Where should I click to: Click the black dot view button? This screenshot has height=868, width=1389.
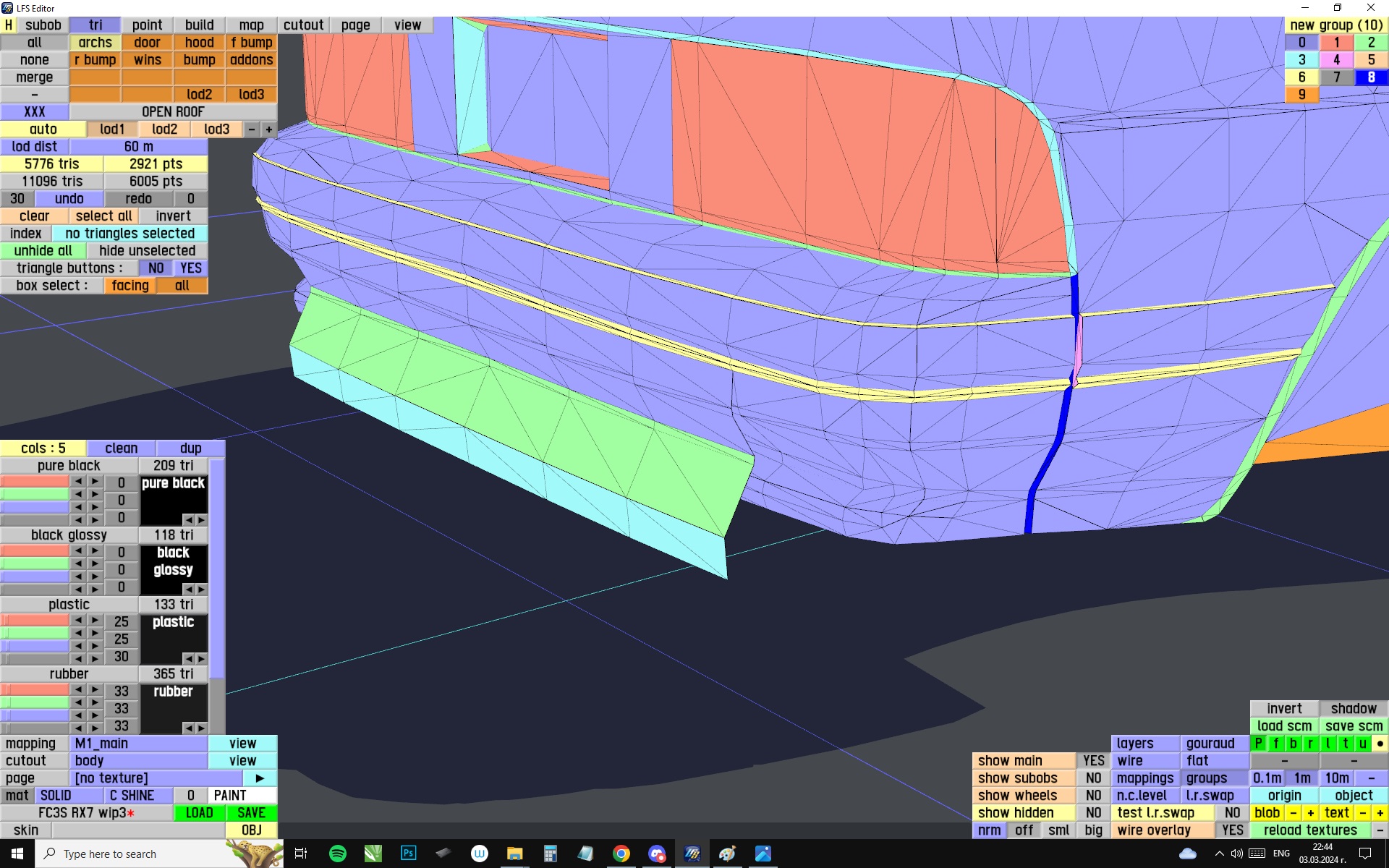tap(1380, 744)
